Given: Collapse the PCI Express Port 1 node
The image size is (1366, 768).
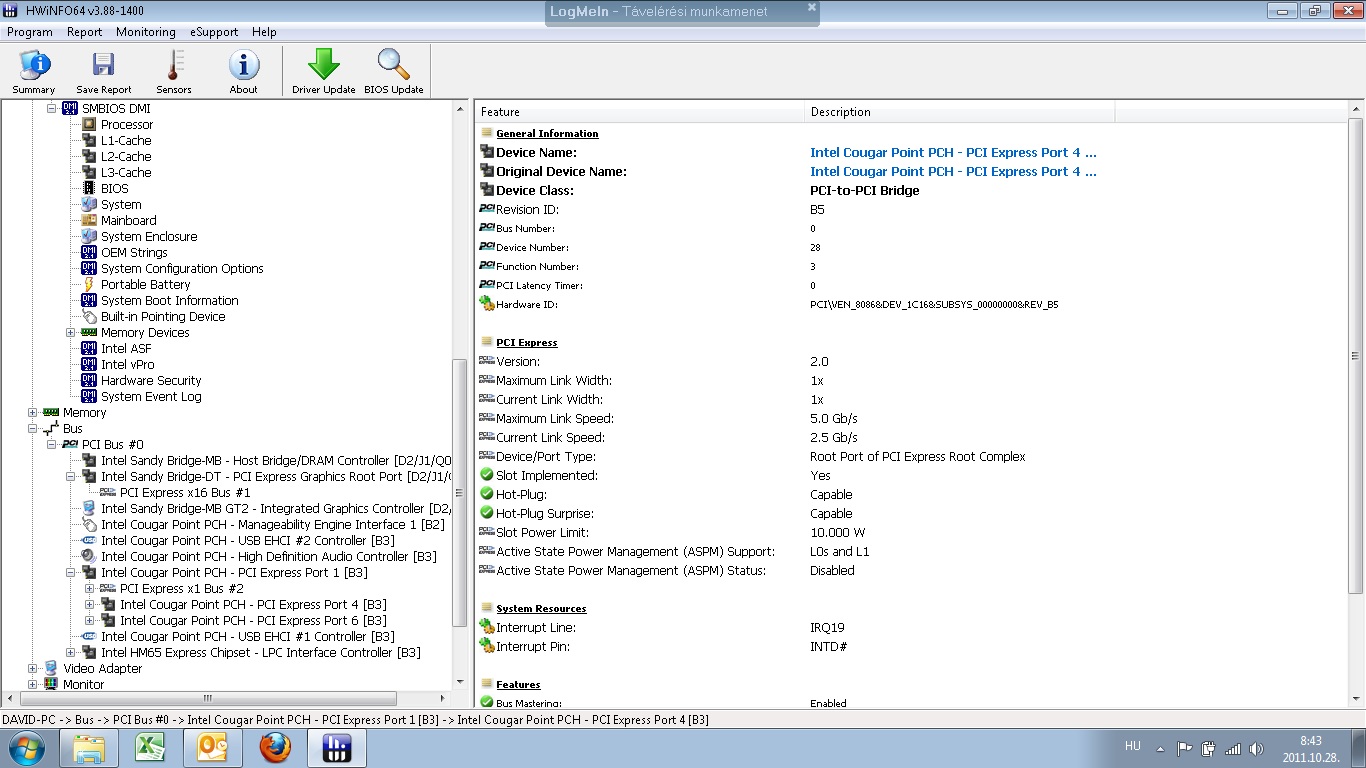Looking at the screenshot, I should (71, 572).
